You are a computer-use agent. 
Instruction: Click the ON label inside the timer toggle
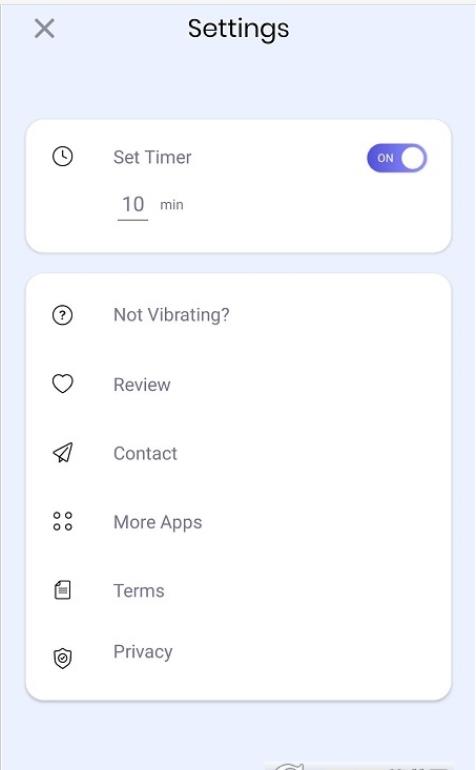coord(385,158)
